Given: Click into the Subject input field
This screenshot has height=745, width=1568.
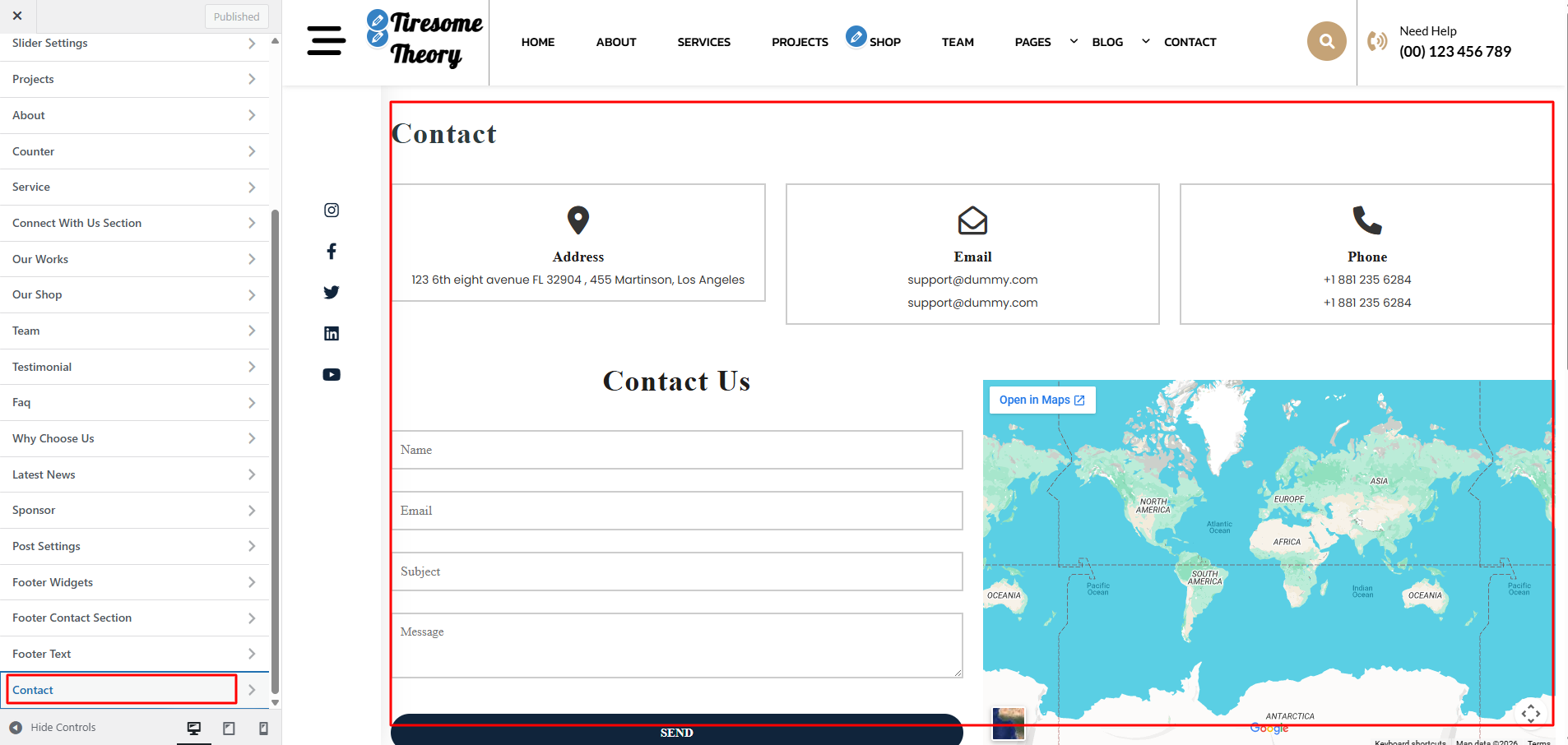Looking at the screenshot, I should 677,571.
